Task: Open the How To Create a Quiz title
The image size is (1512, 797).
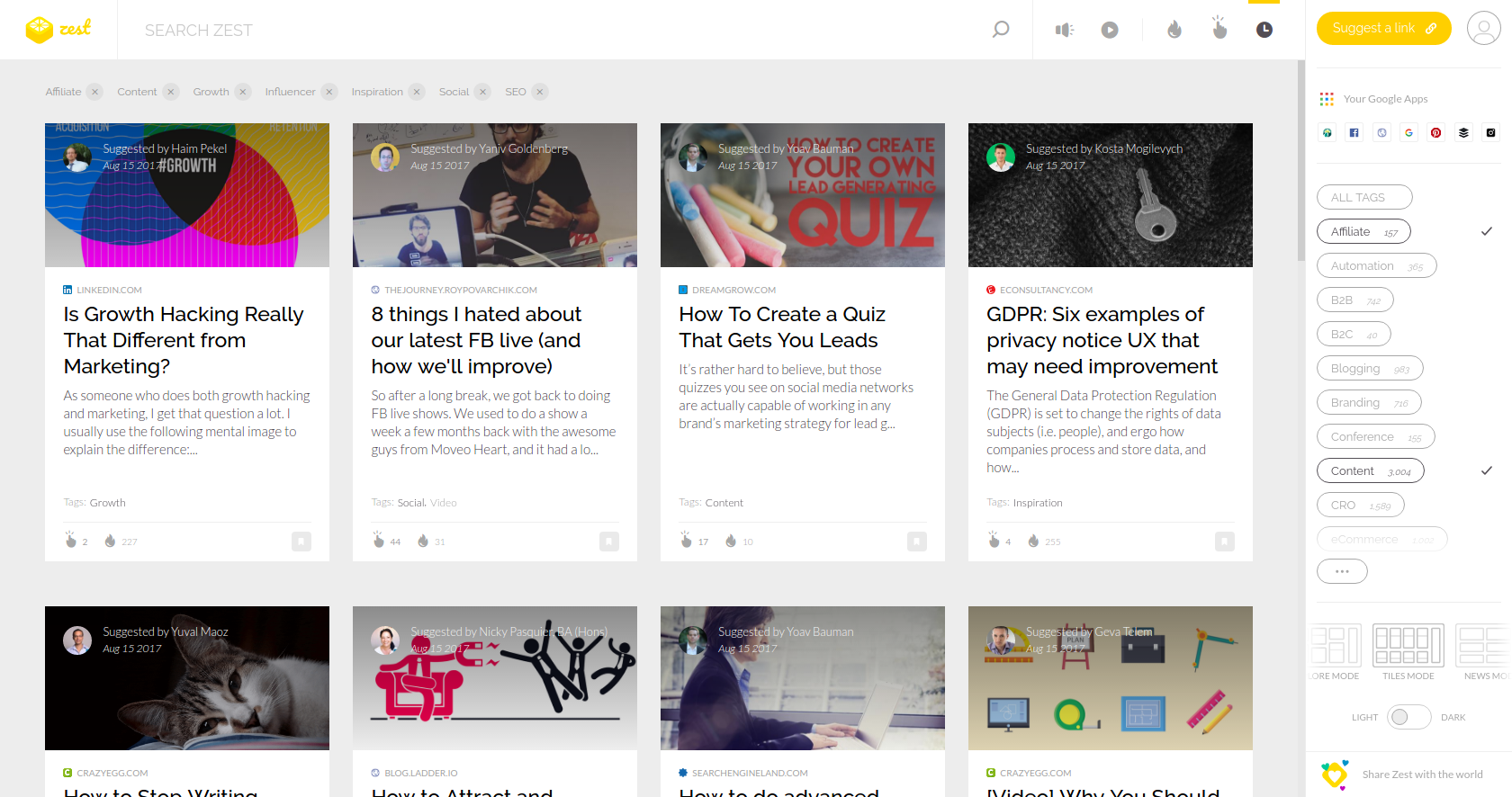Action: [x=782, y=327]
